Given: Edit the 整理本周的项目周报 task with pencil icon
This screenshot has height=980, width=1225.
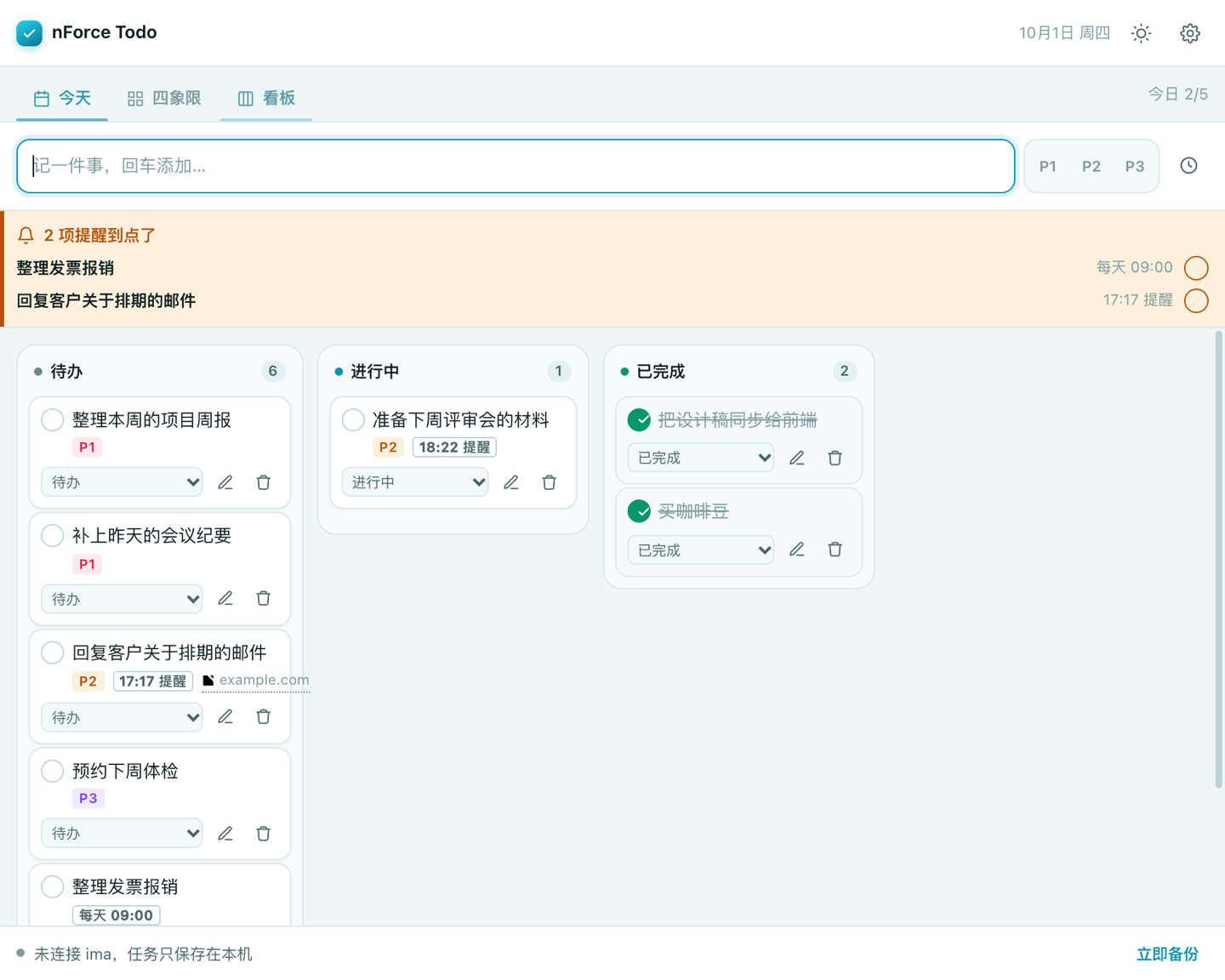Looking at the screenshot, I should point(225,482).
